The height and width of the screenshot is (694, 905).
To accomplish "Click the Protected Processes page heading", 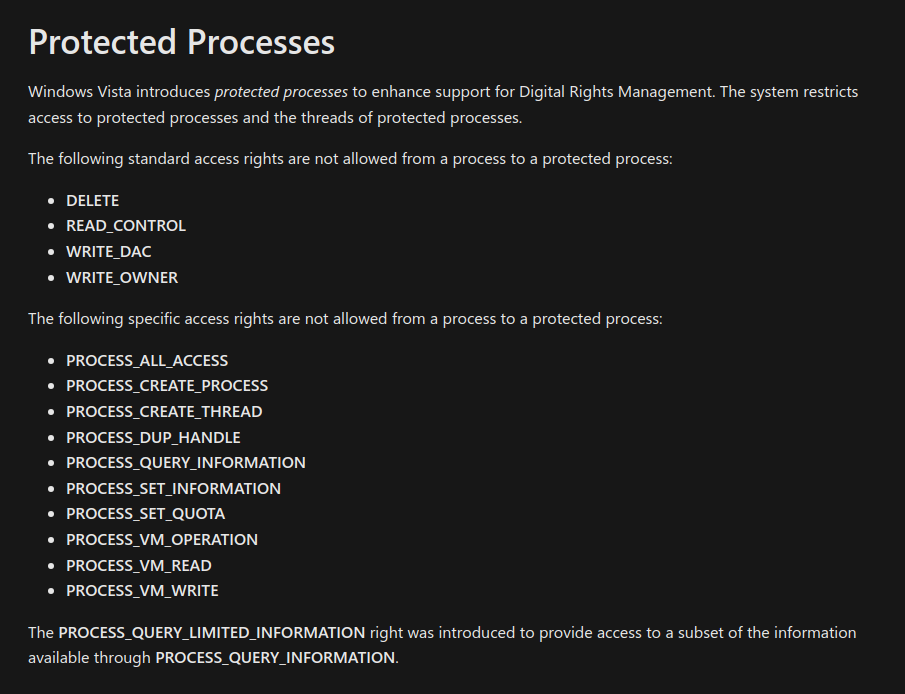I will point(181,42).
